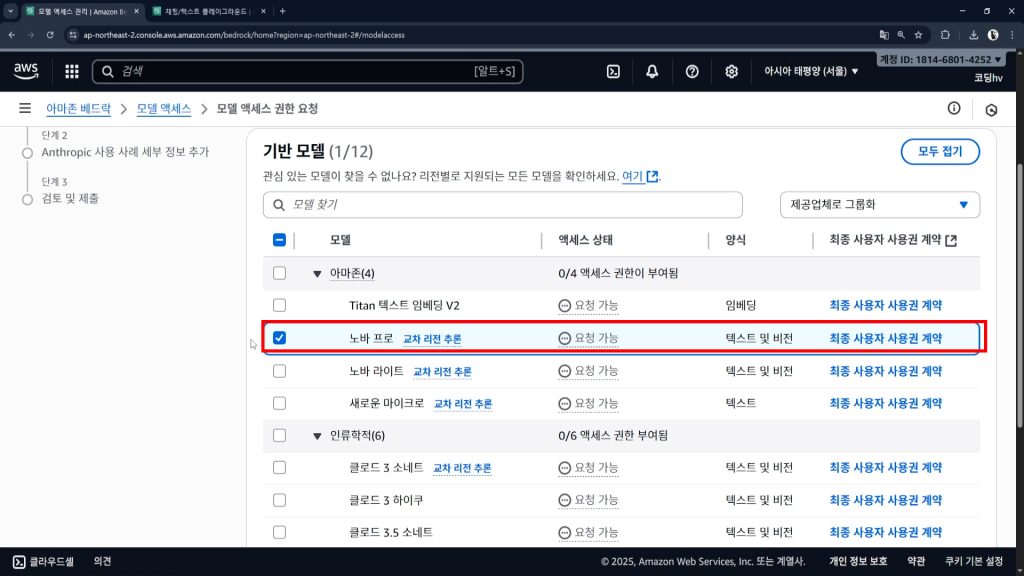Screen dimensions: 1024x576
Task: Open the AWS services grid menu
Action: (72, 71)
